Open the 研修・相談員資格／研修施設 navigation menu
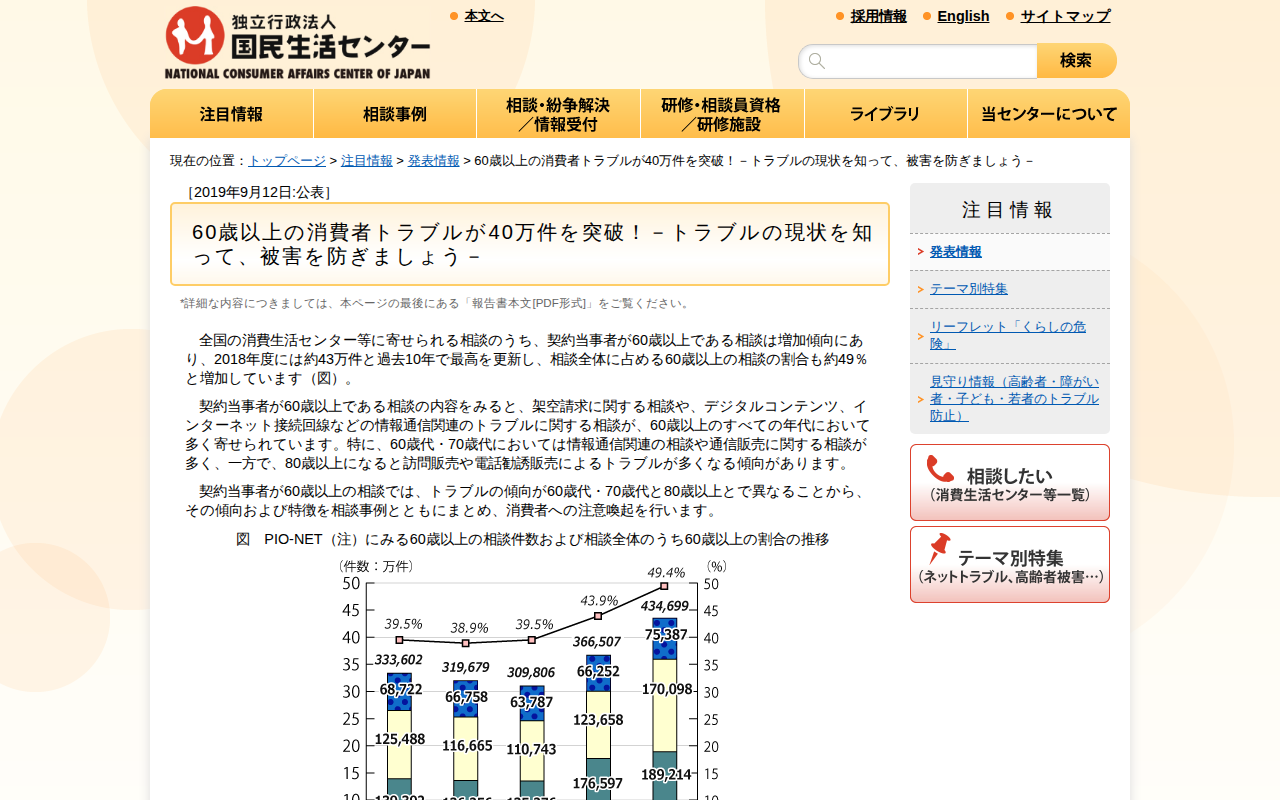The height and width of the screenshot is (800, 1280). point(722,113)
